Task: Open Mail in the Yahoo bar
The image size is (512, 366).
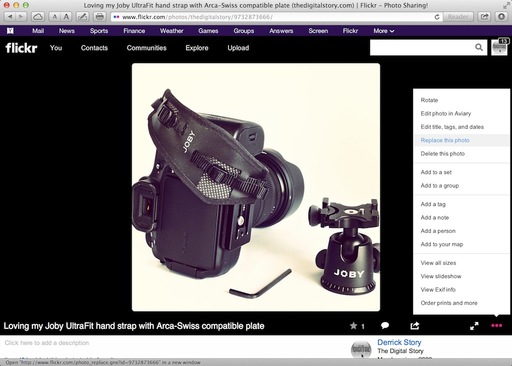Action: coord(38,31)
